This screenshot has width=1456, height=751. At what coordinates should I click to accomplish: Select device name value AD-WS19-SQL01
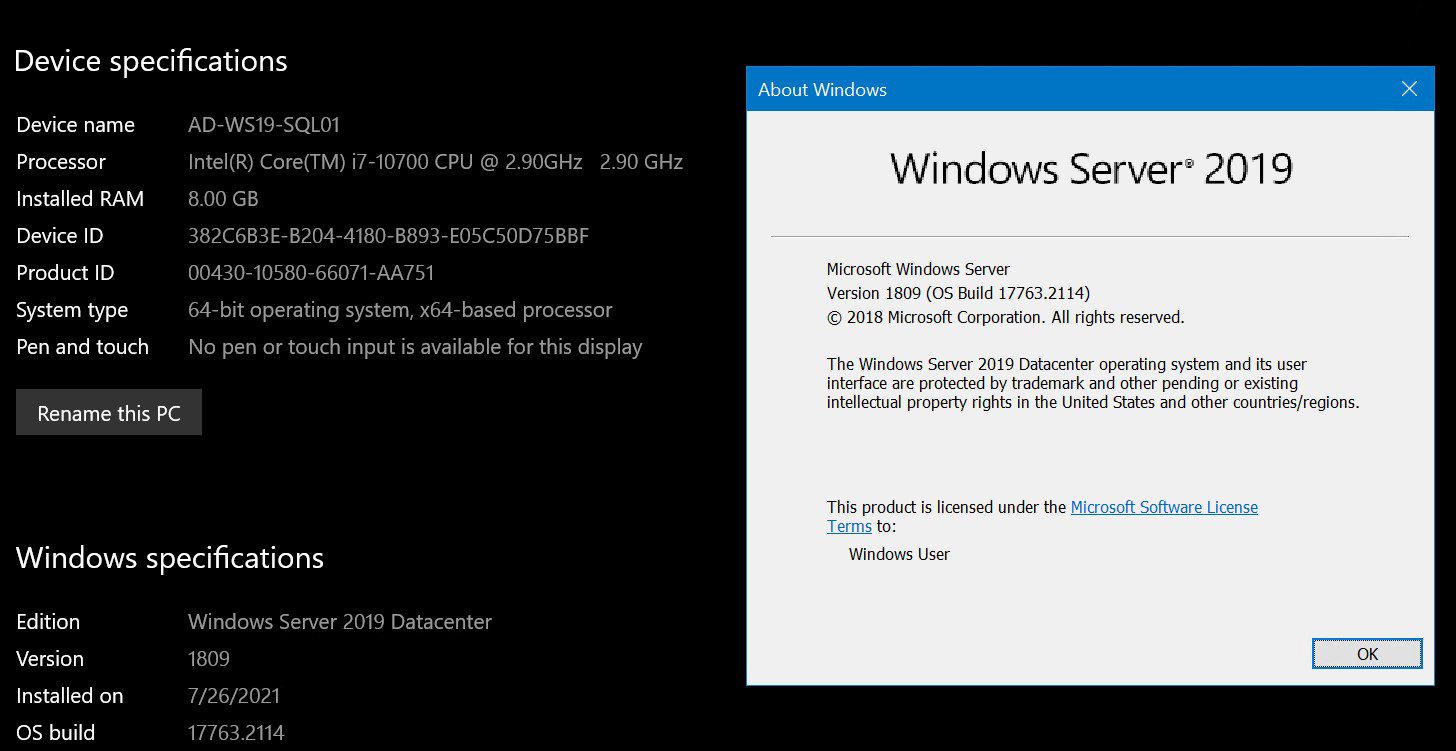(264, 125)
